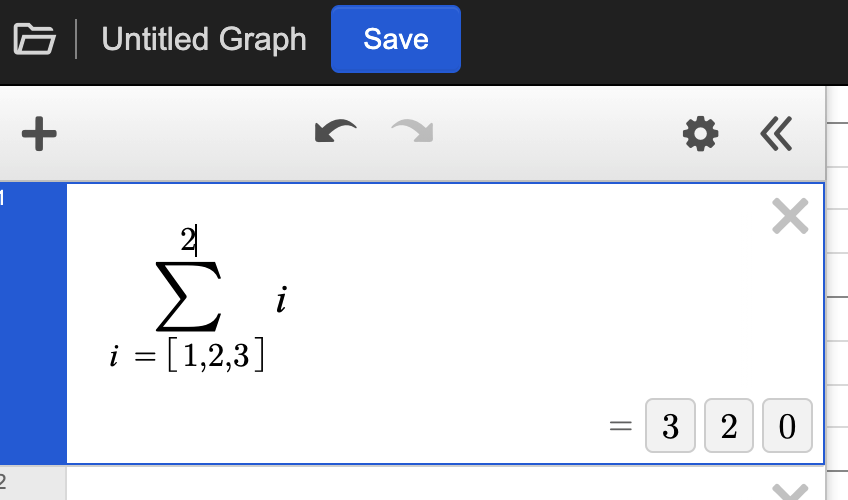
Task: Redo the undone action
Action: tap(411, 133)
